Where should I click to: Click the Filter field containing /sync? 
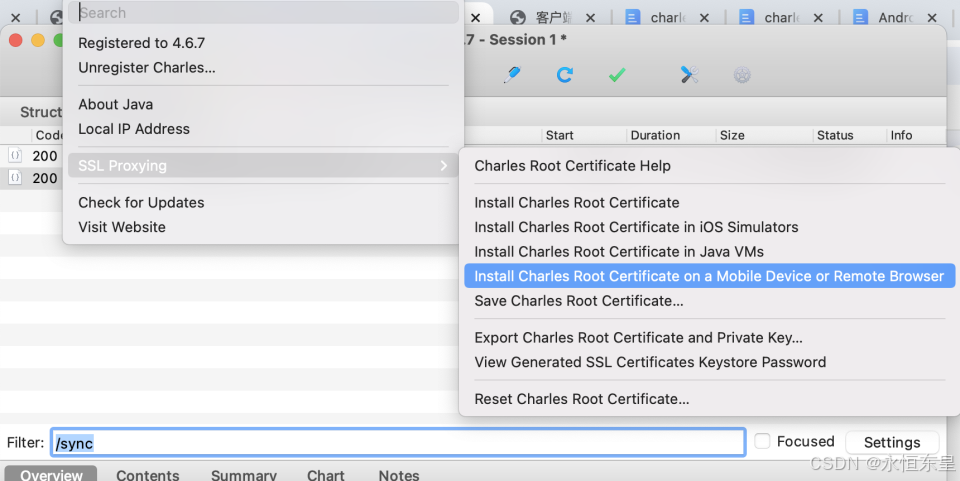click(x=398, y=442)
